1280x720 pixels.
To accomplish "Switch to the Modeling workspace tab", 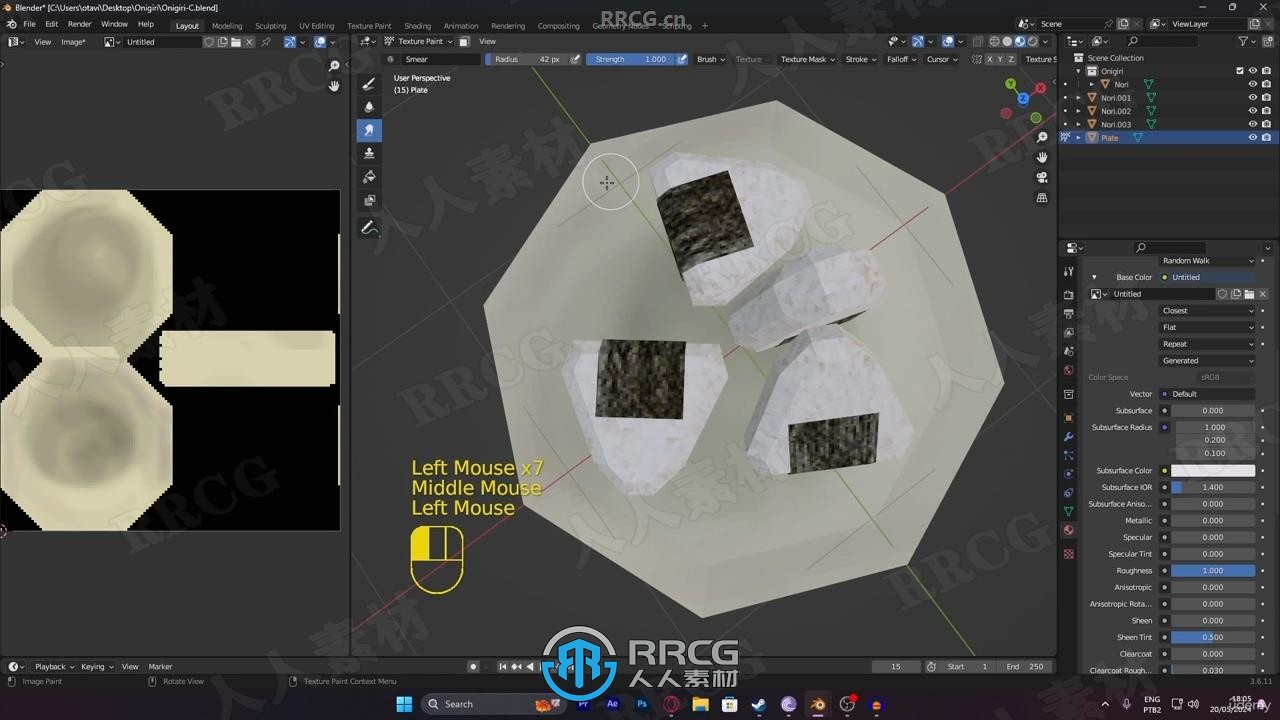I will point(227,25).
